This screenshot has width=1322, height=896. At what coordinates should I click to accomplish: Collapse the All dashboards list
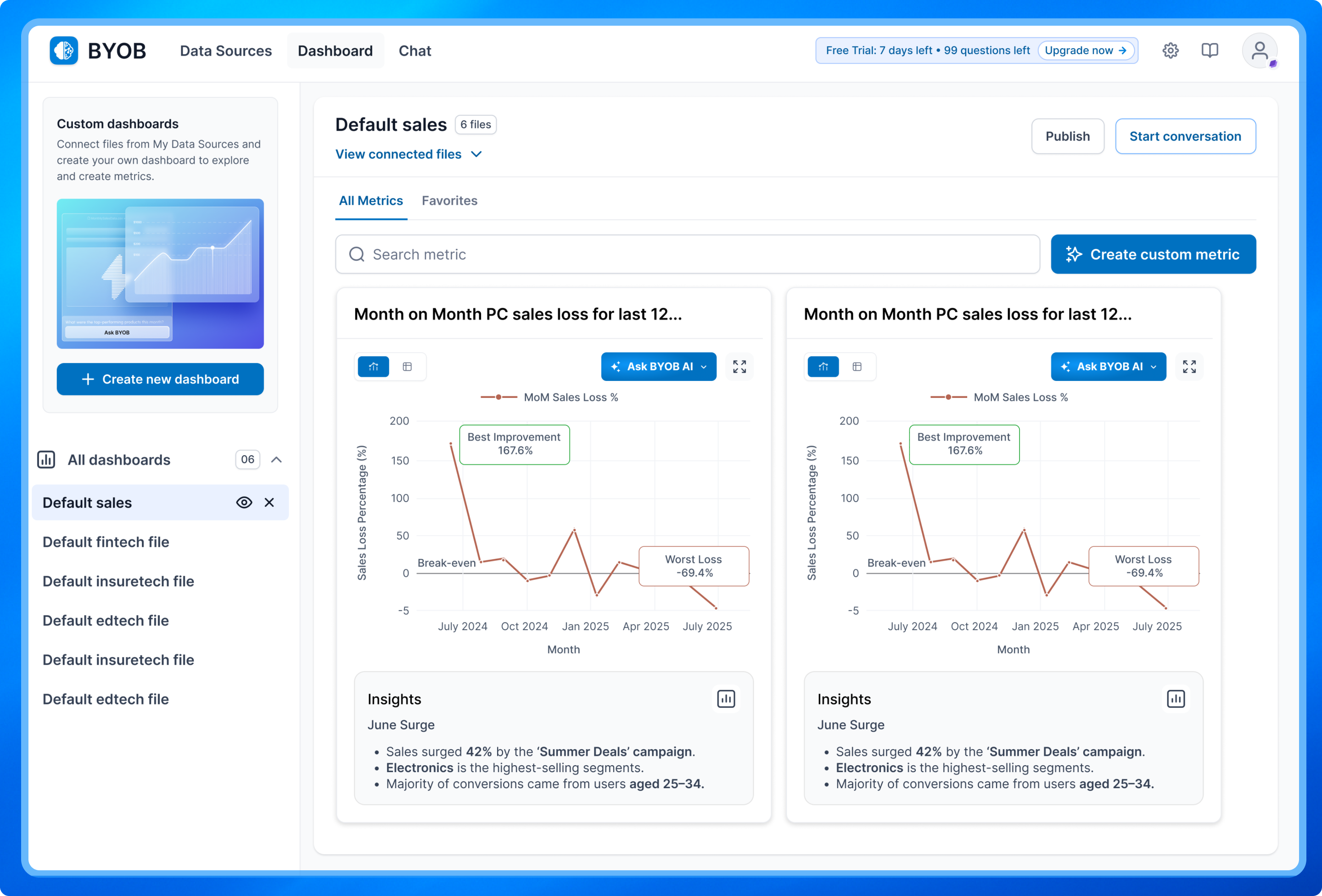click(x=276, y=459)
